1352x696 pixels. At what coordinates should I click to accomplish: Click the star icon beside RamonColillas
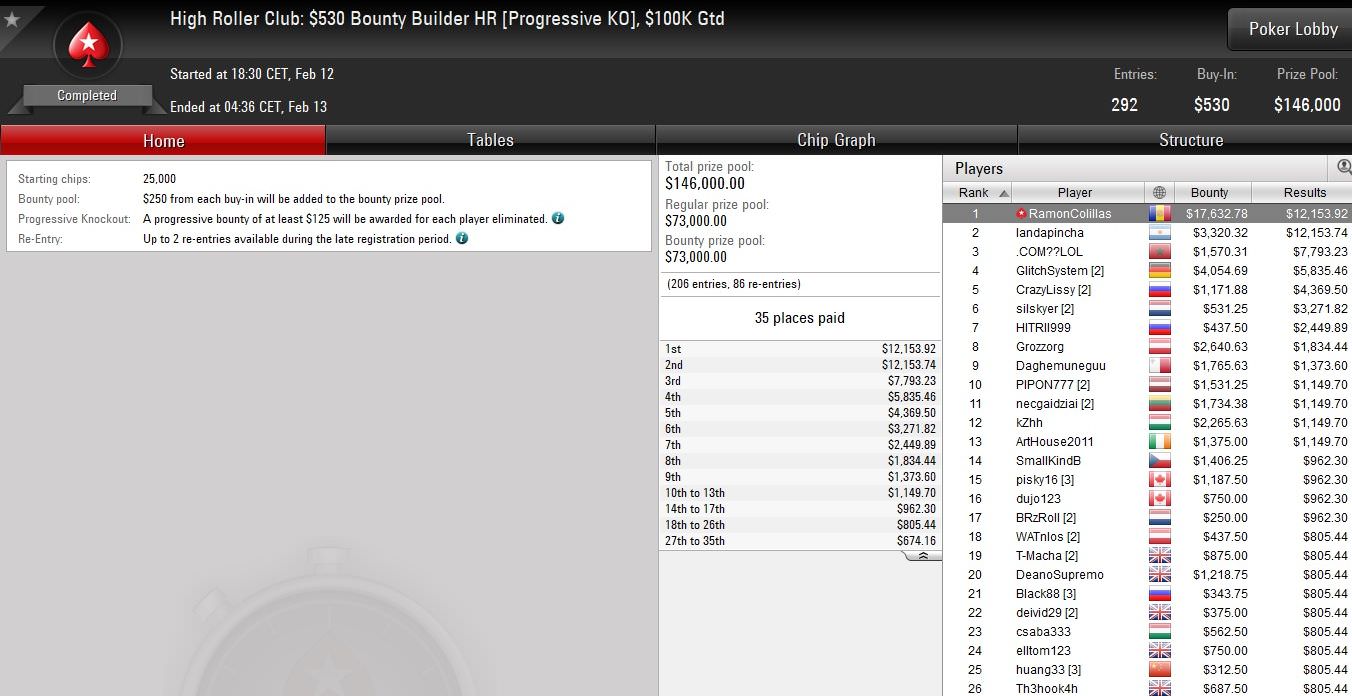(1021, 213)
